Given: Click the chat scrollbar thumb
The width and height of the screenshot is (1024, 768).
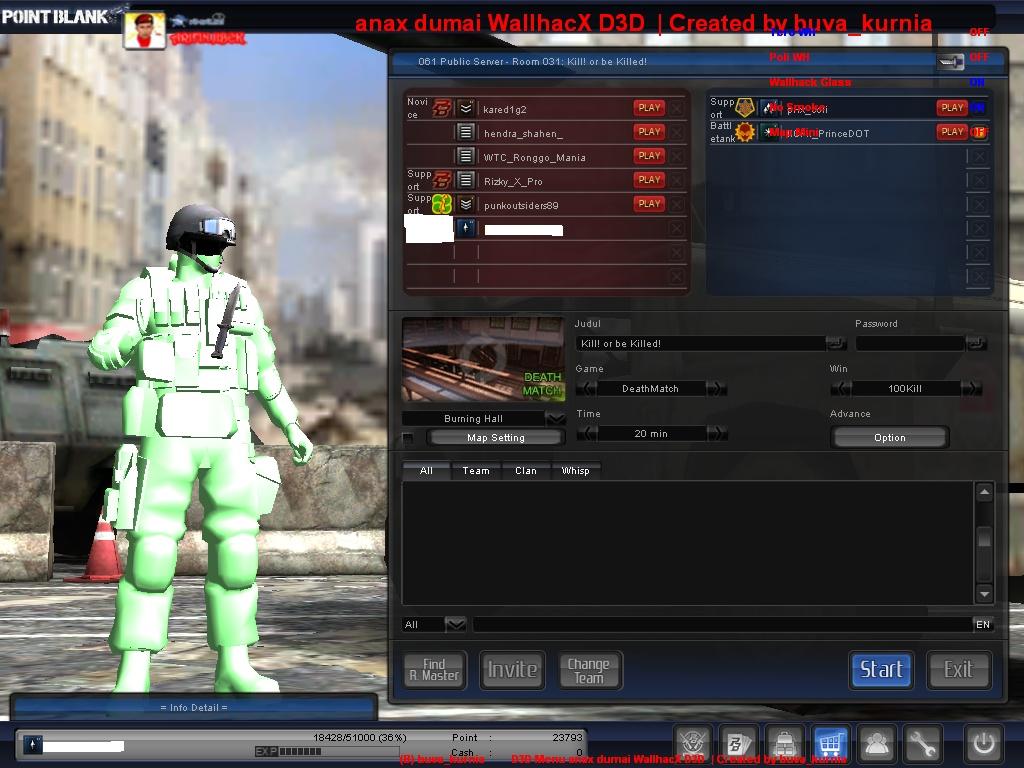Looking at the screenshot, I should pos(984,538).
